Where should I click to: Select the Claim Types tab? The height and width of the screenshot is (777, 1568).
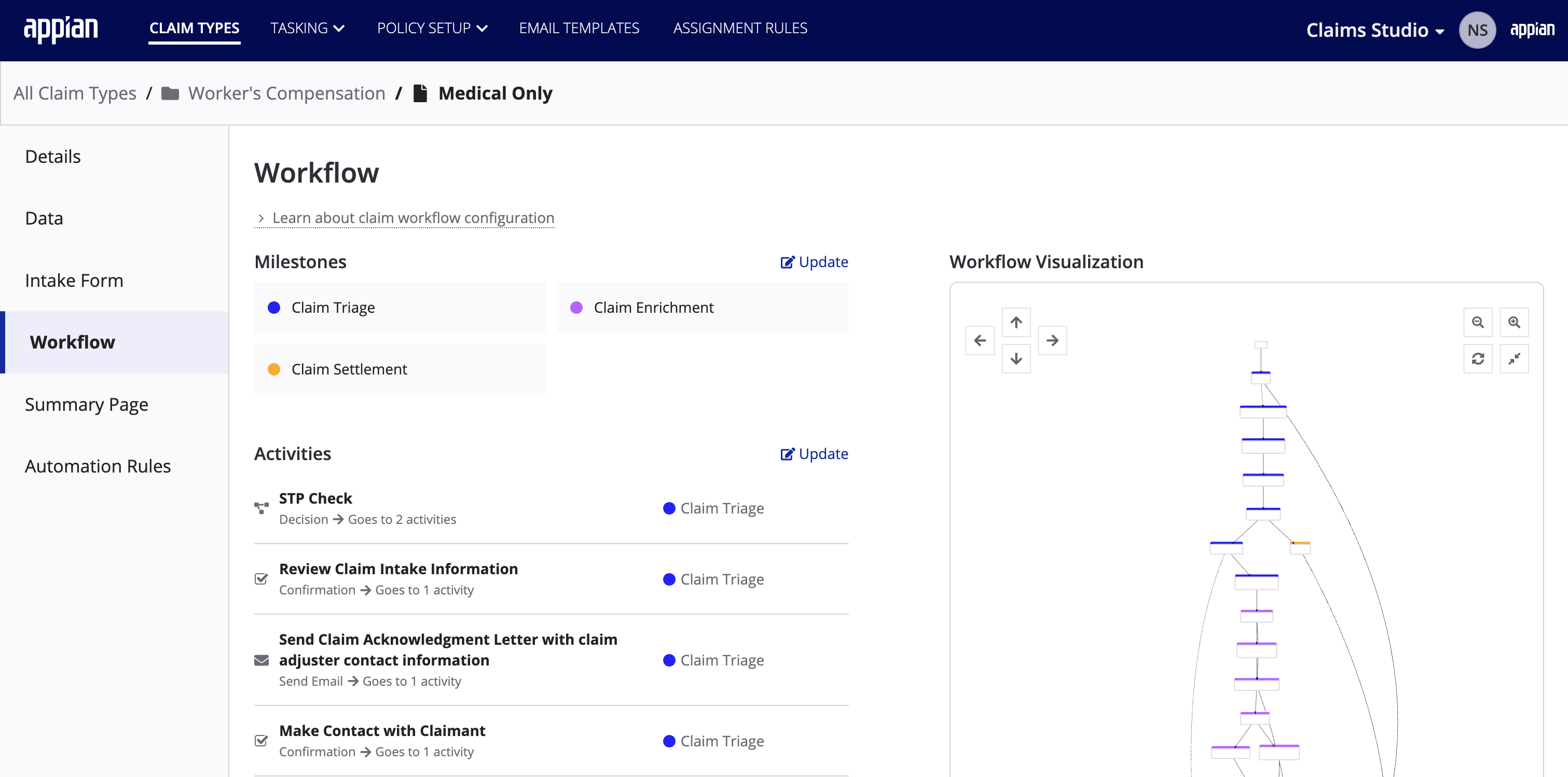[x=194, y=28]
